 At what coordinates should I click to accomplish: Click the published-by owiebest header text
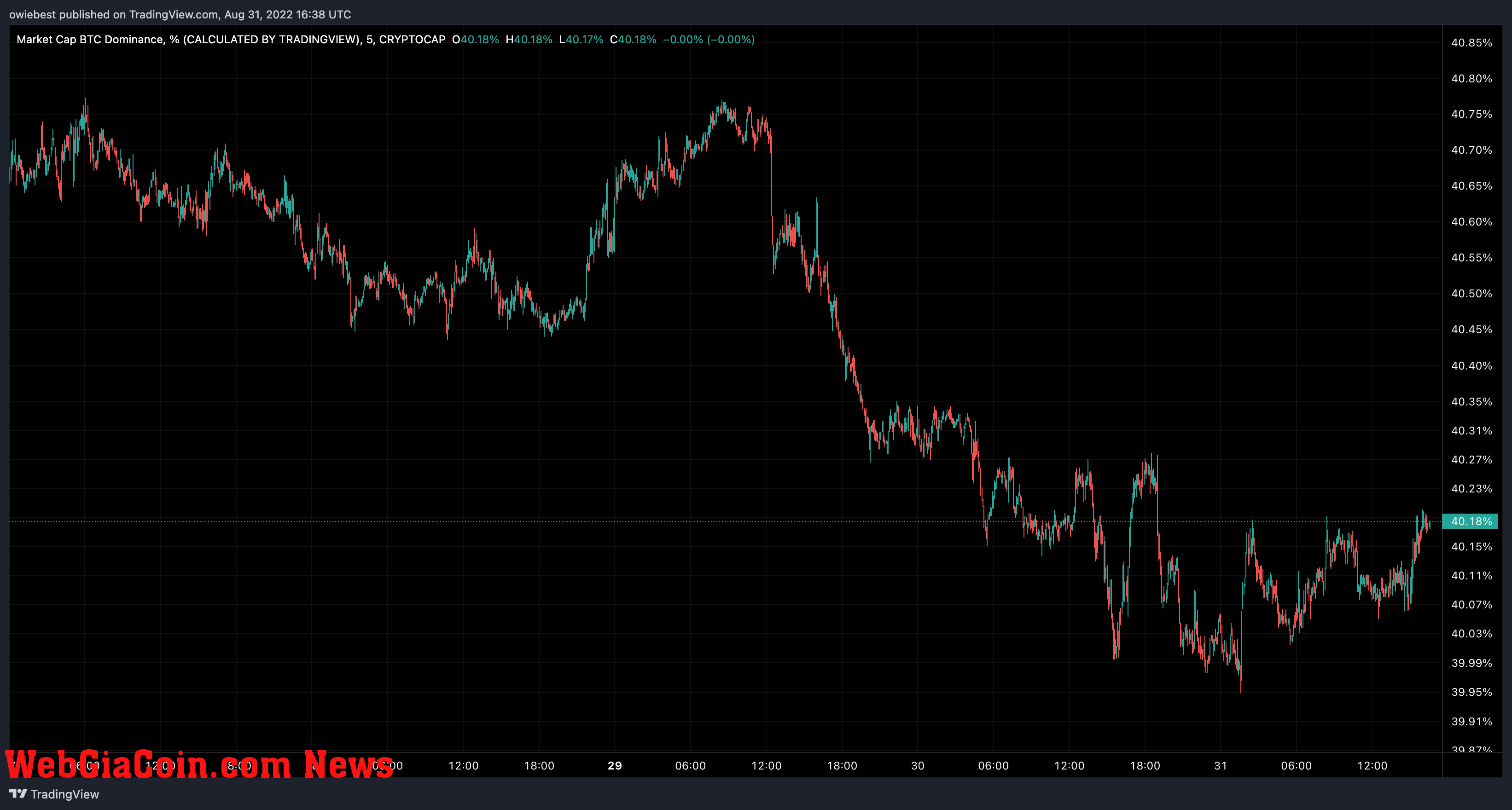[x=180, y=14]
